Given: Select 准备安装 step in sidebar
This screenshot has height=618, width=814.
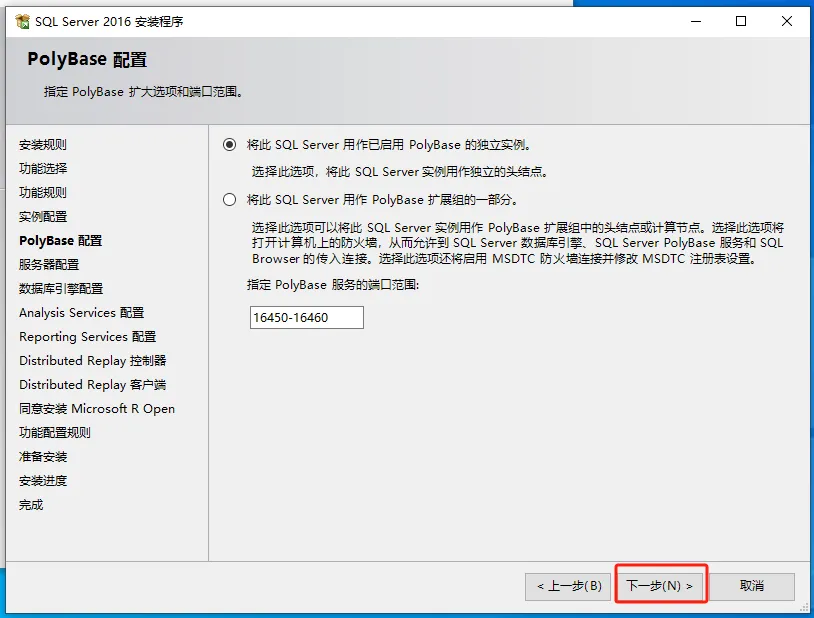Looking at the screenshot, I should (x=43, y=457).
